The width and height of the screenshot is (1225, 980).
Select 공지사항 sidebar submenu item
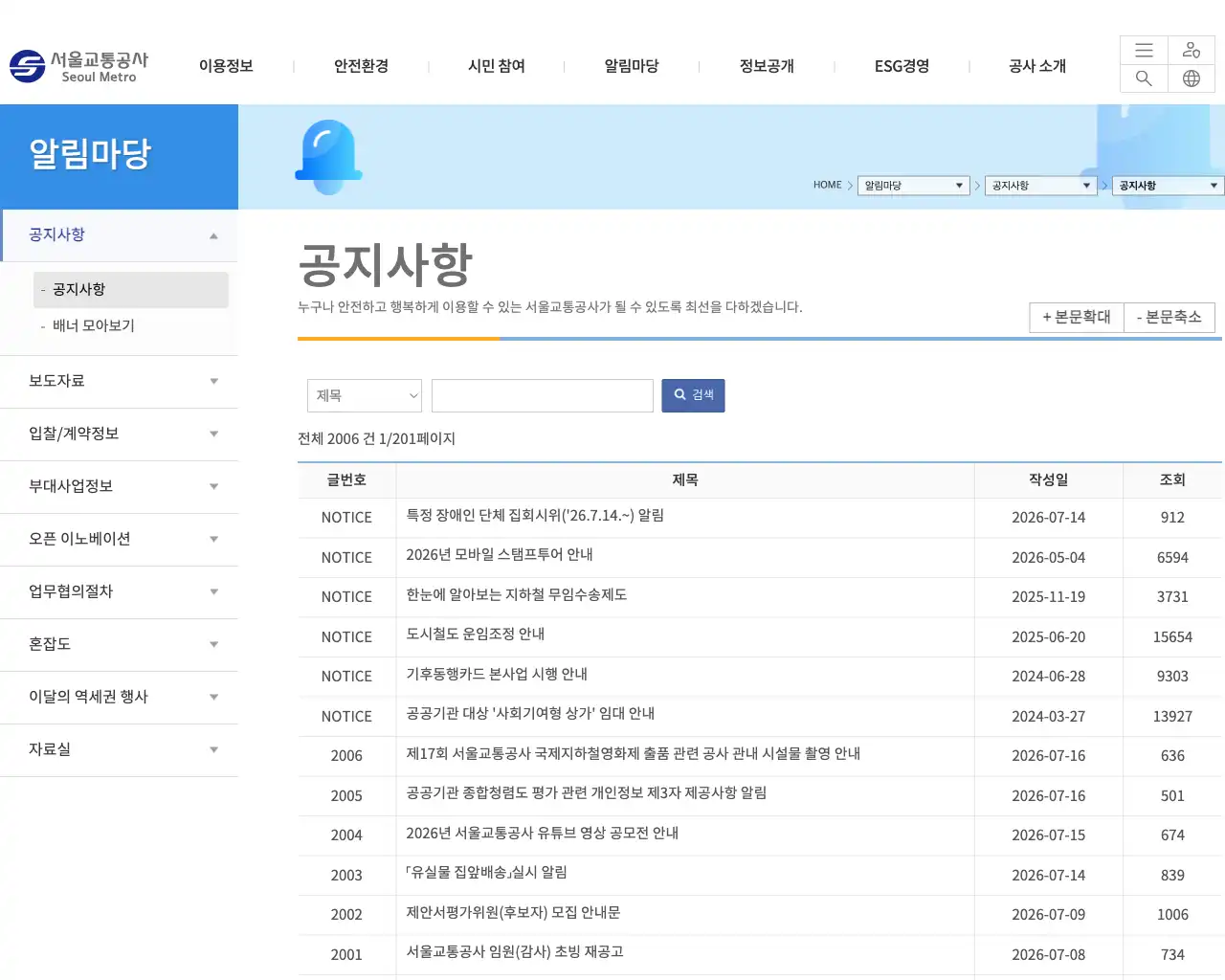[131, 290]
